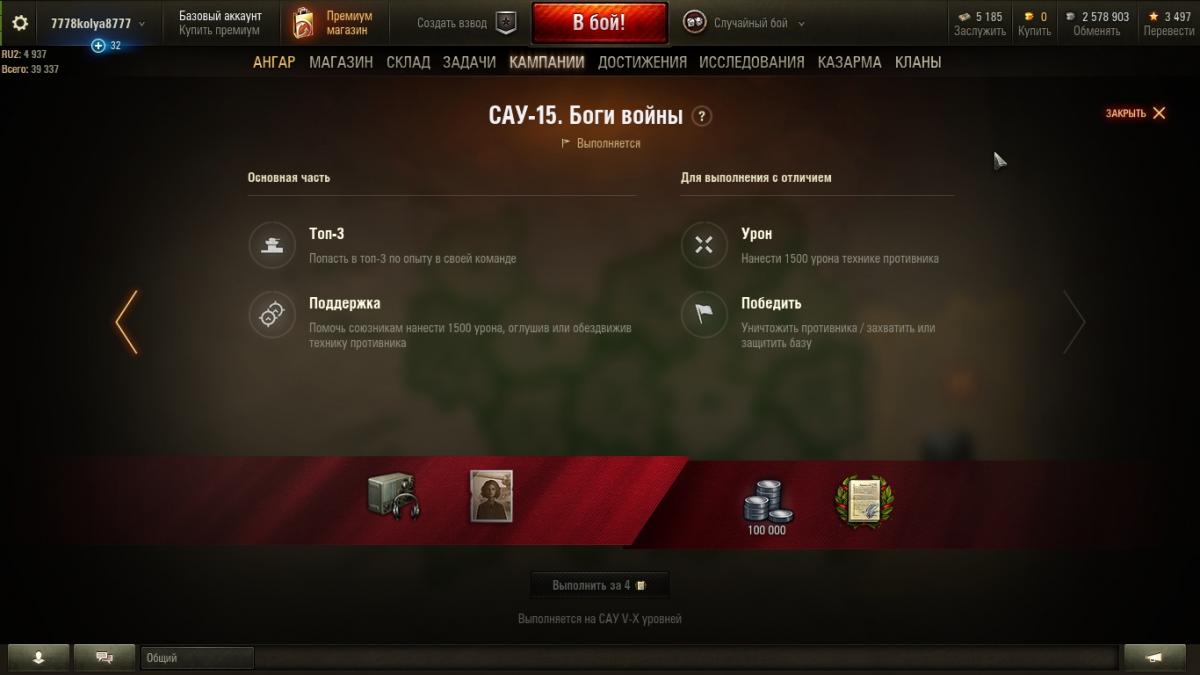
Task: Open the Случайный бой battle mode dropdown
Action: click(x=744, y=23)
